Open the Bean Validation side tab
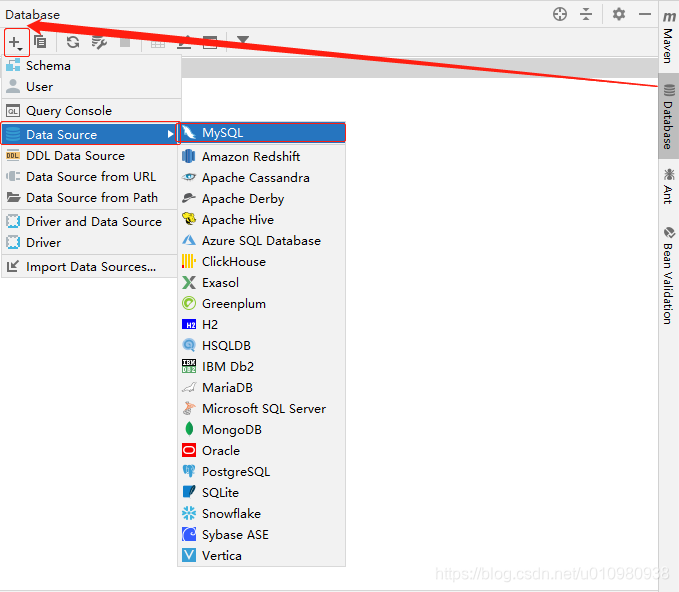This screenshot has height=592, width=679. [x=669, y=275]
